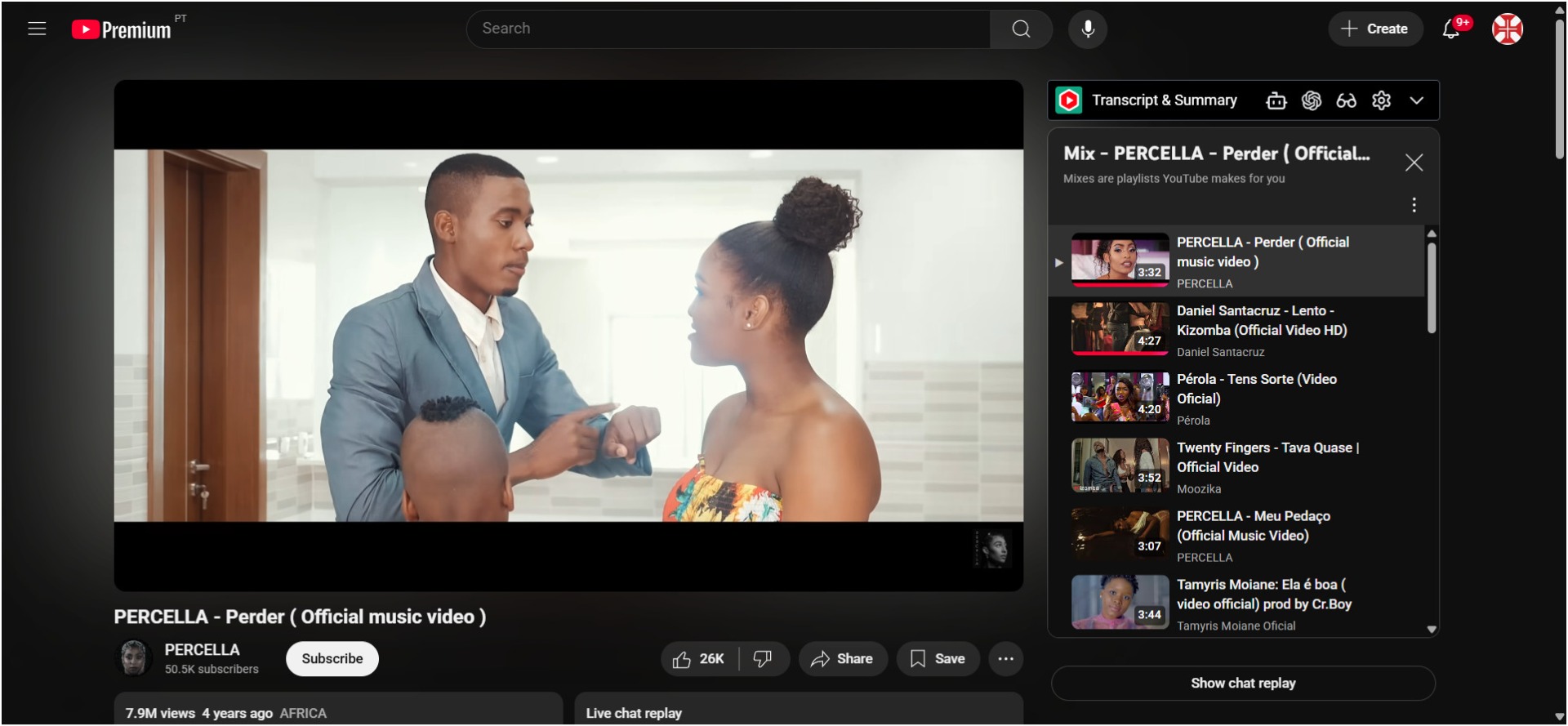This screenshot has height=726, width=1568.
Task: Click the 7.9M views description text
Action: (x=160, y=714)
